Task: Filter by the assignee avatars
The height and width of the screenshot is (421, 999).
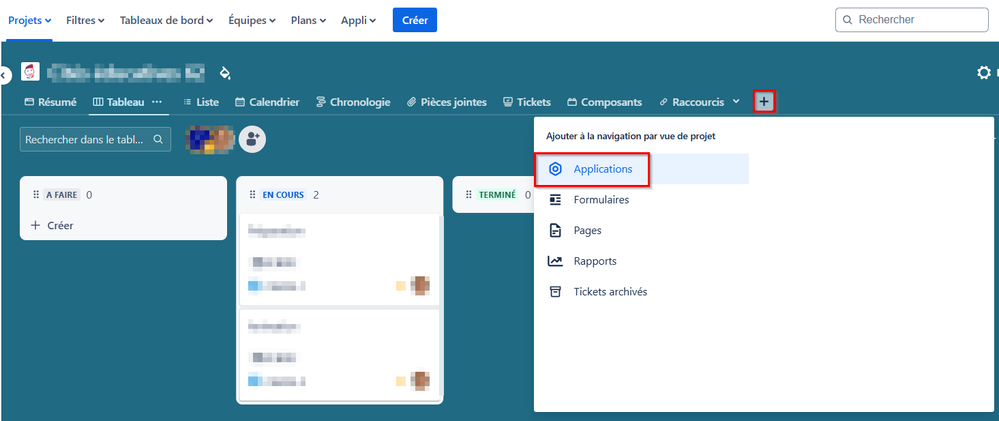Action: pyautogui.click(x=210, y=140)
